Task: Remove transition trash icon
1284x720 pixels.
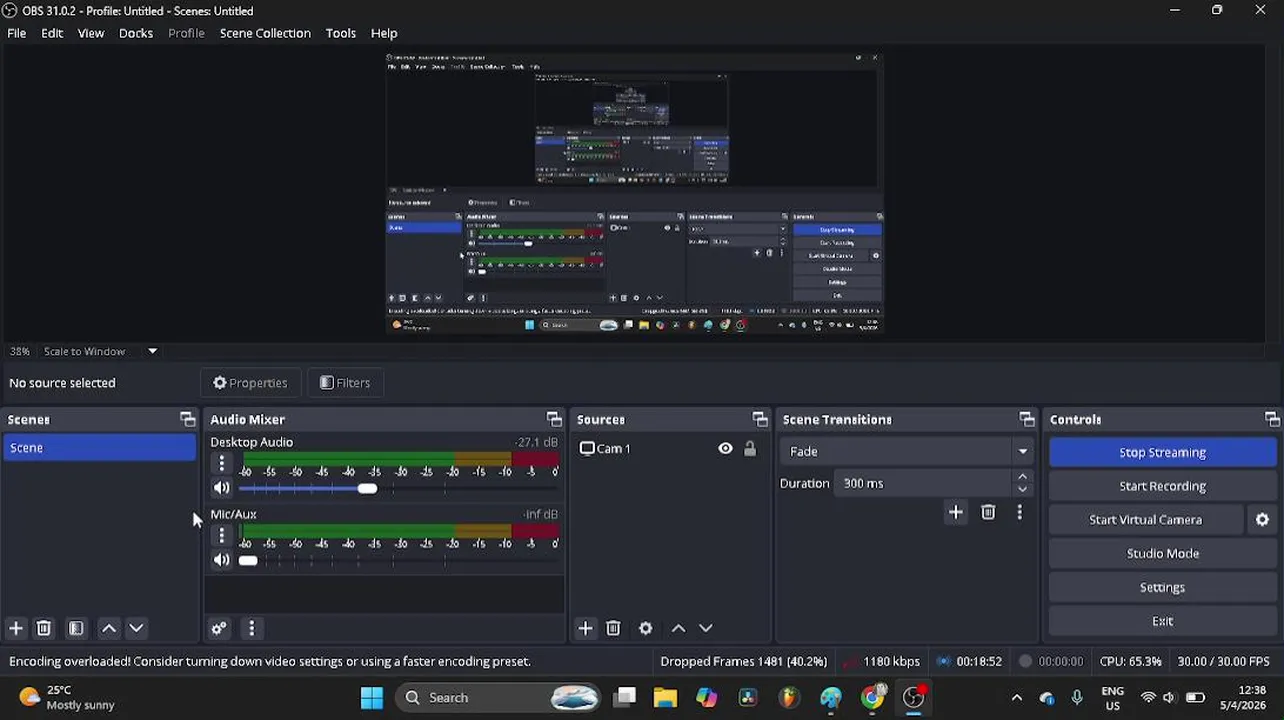Action: click(988, 512)
